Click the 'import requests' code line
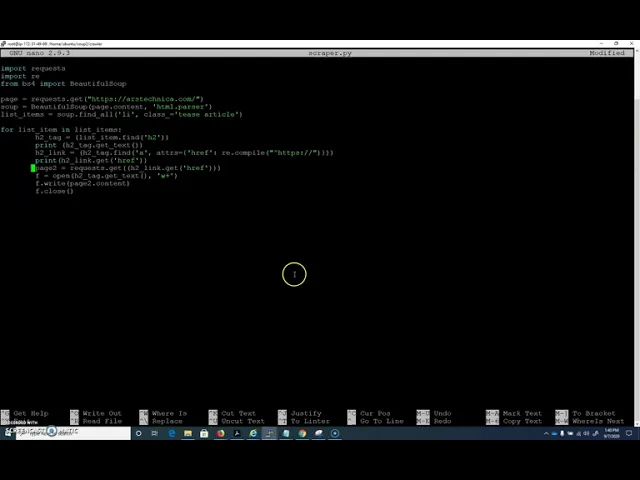640x480 pixels. pyautogui.click(x=33, y=69)
